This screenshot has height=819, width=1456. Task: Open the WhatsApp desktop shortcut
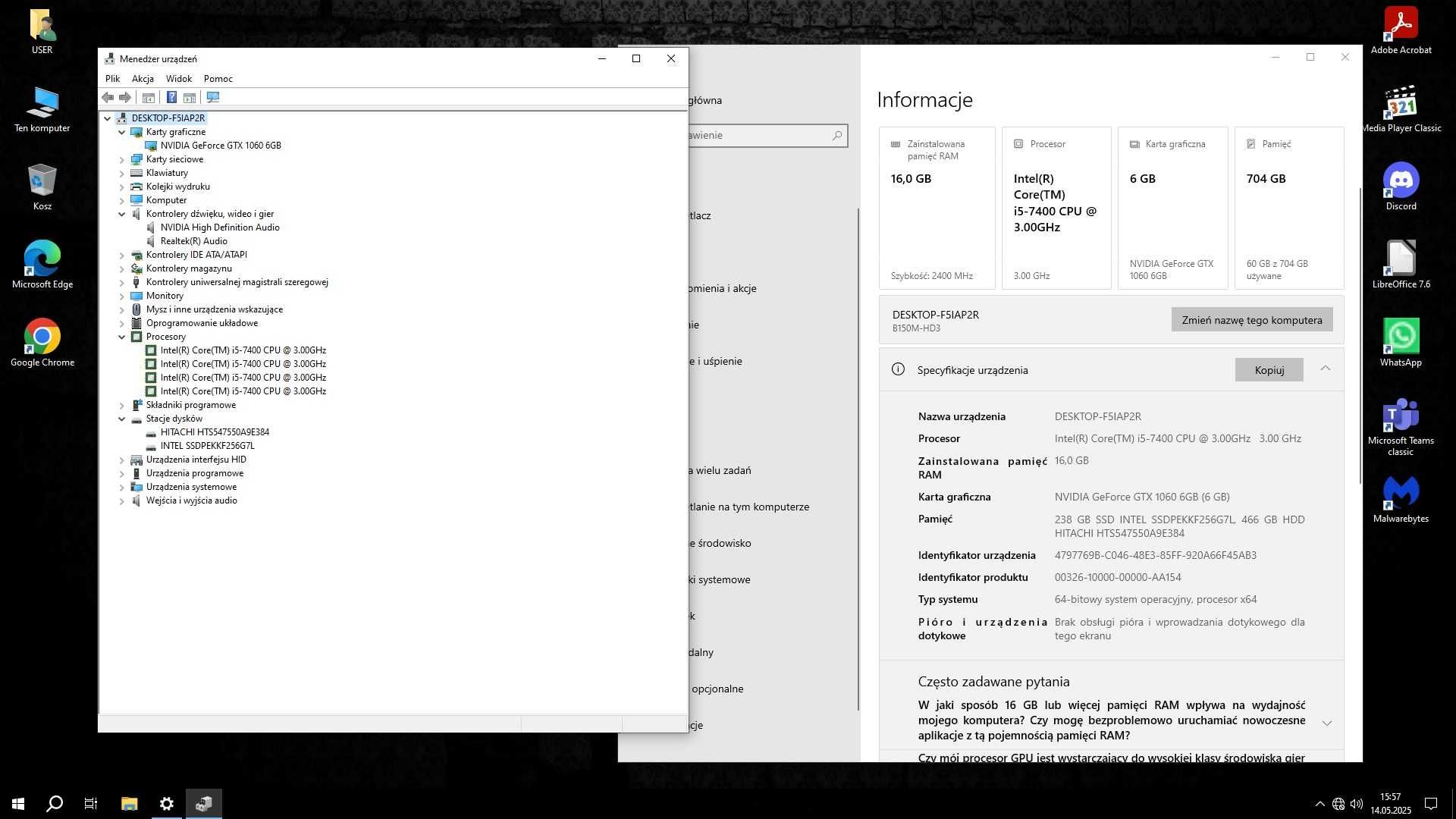[x=1401, y=343]
